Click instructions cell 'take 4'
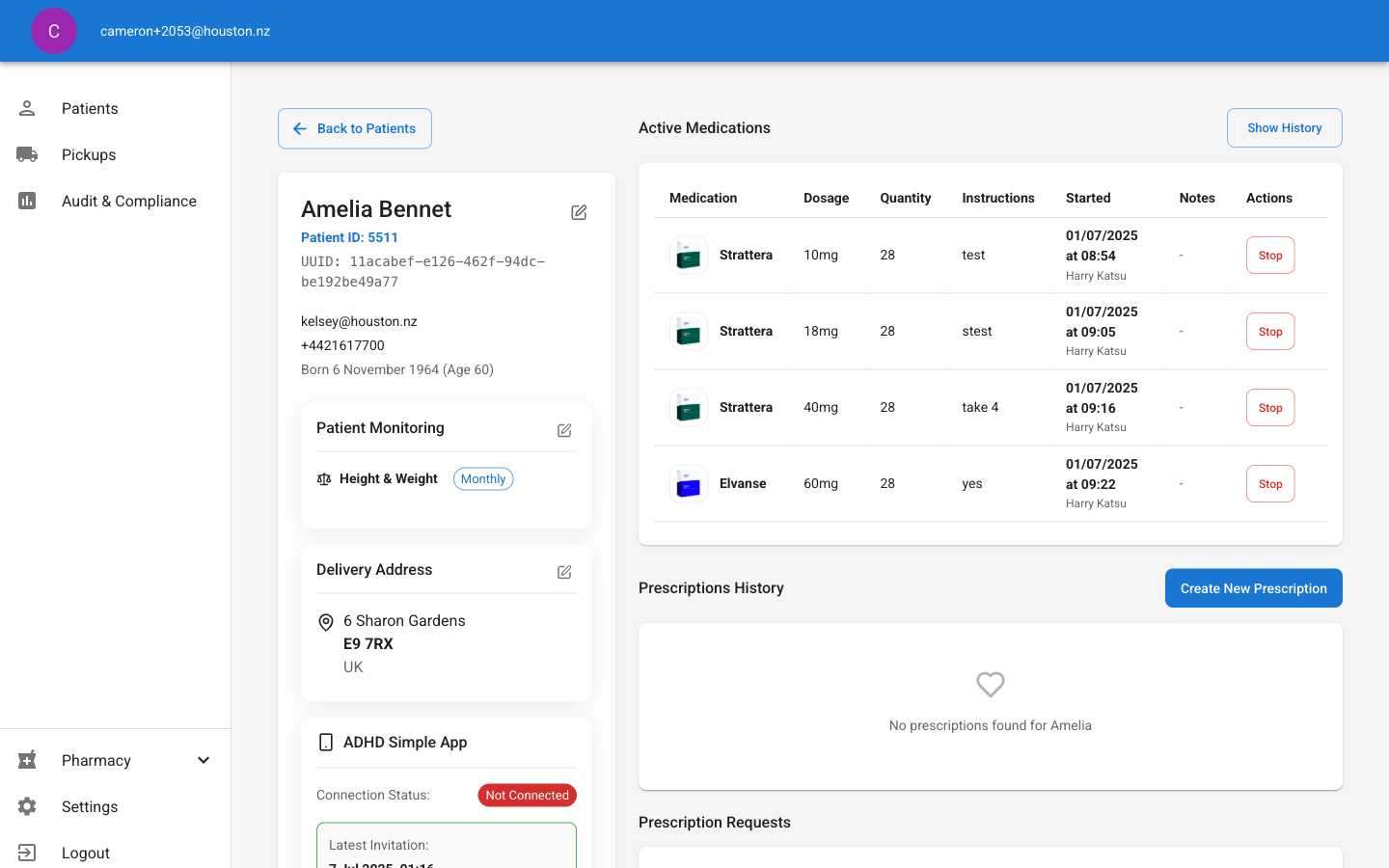 tap(980, 407)
